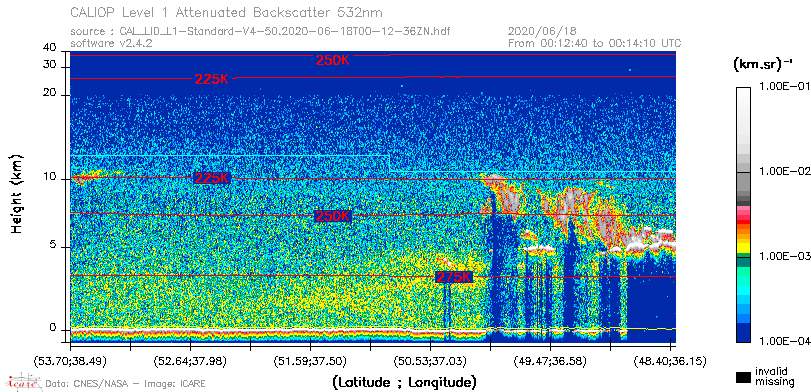Click the '40' height axis tick label
This screenshot has width=811, height=392.
(x=50, y=48)
